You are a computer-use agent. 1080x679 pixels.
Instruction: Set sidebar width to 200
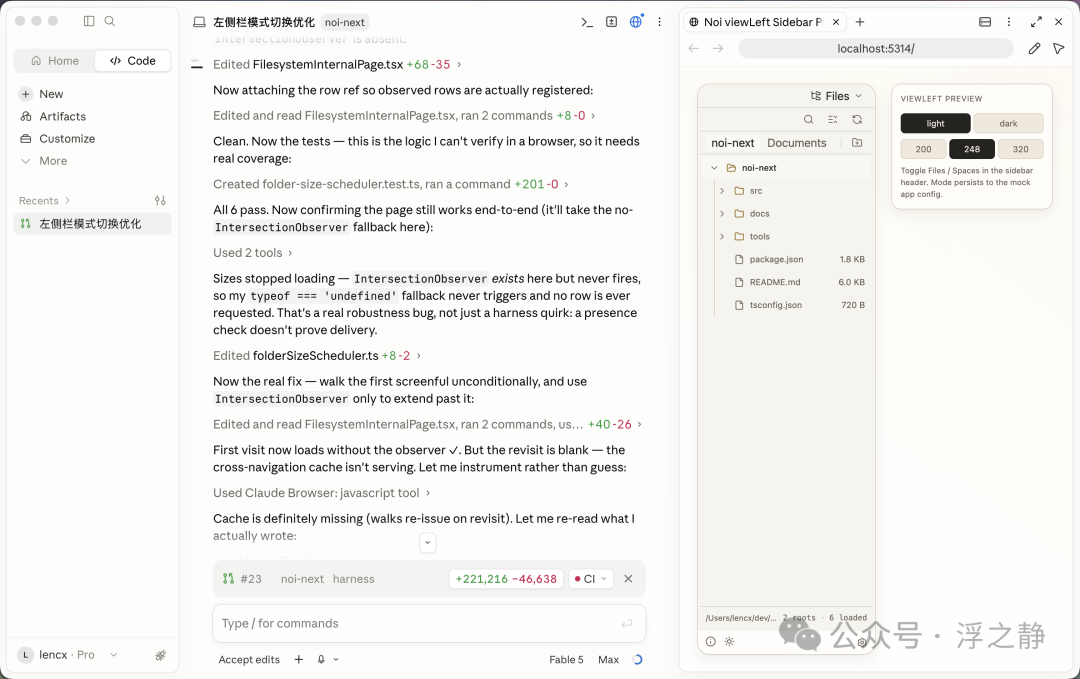tap(924, 149)
